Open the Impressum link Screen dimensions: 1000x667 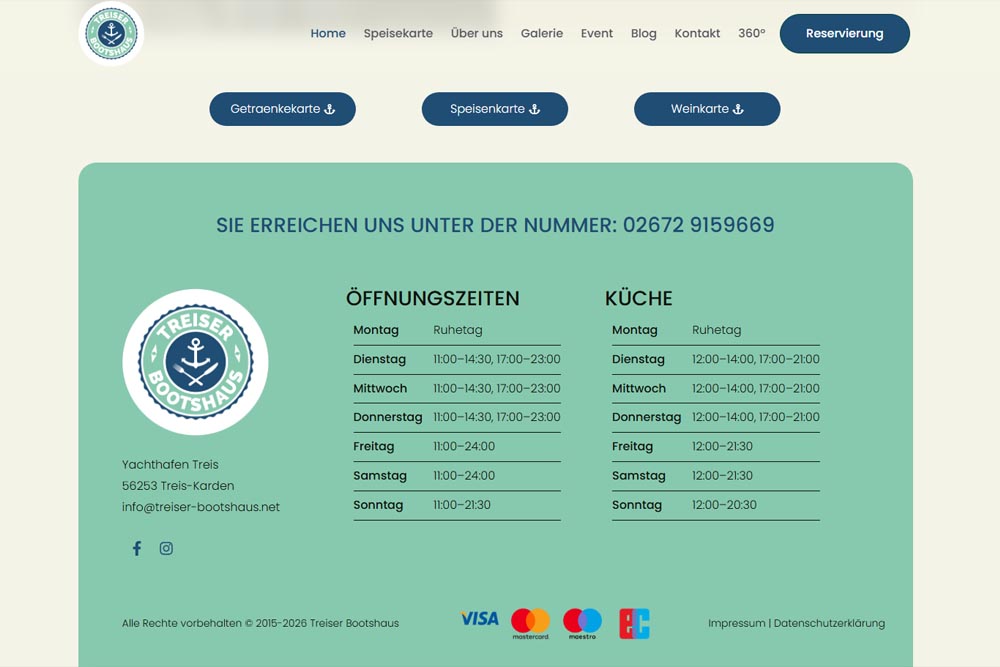tap(736, 623)
